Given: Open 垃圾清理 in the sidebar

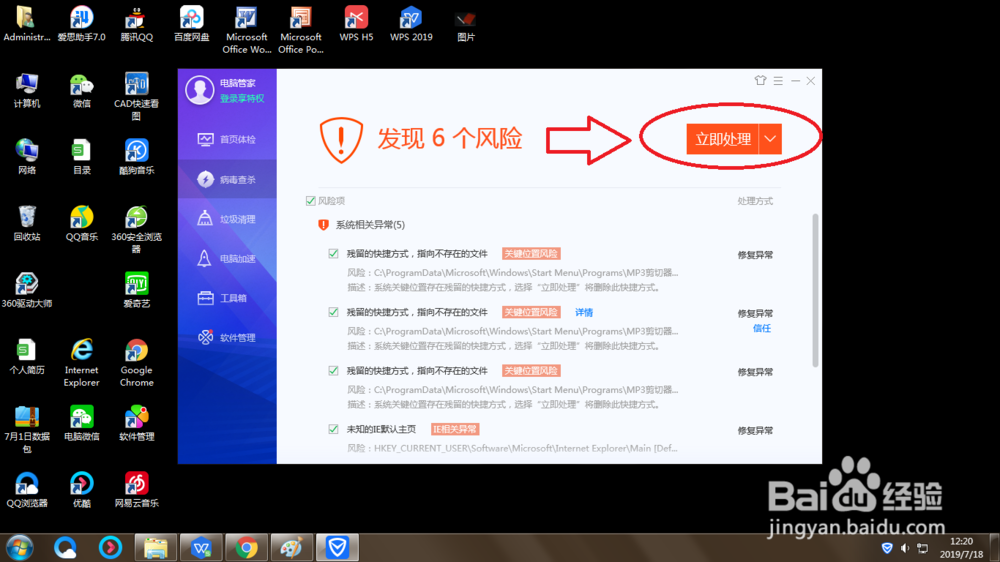Looking at the screenshot, I should (x=227, y=219).
